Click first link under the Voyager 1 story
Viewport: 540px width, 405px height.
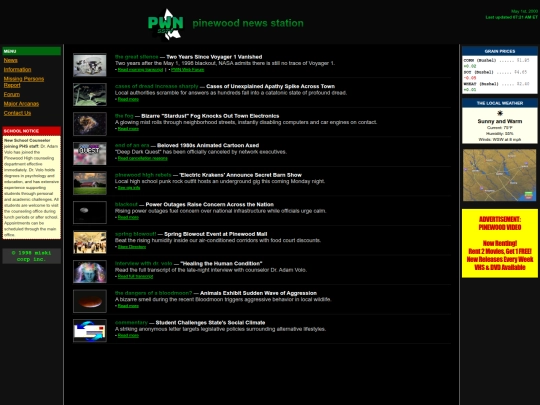coord(140,70)
